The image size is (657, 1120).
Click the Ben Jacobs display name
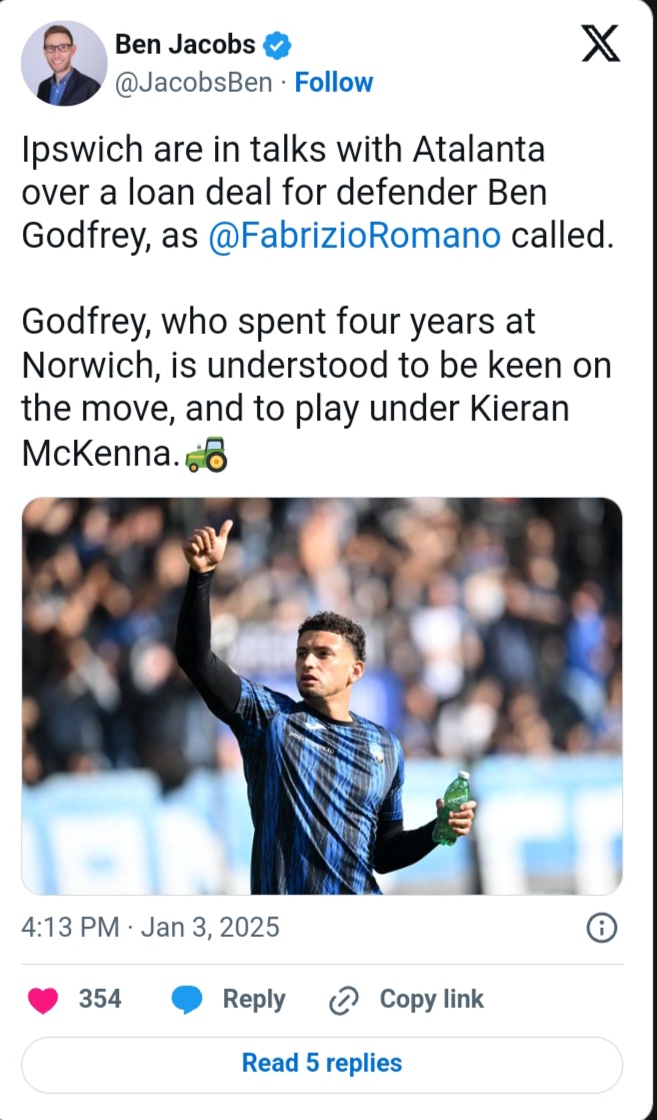pyautogui.click(x=185, y=44)
